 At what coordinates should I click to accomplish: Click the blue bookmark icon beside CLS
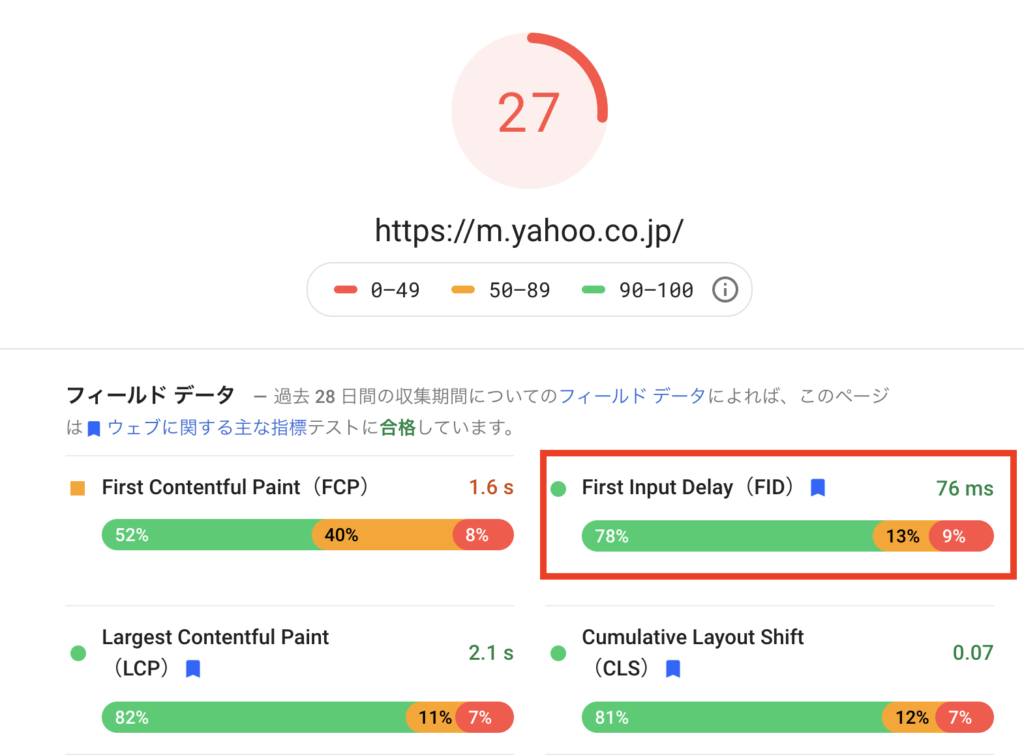[x=673, y=668]
